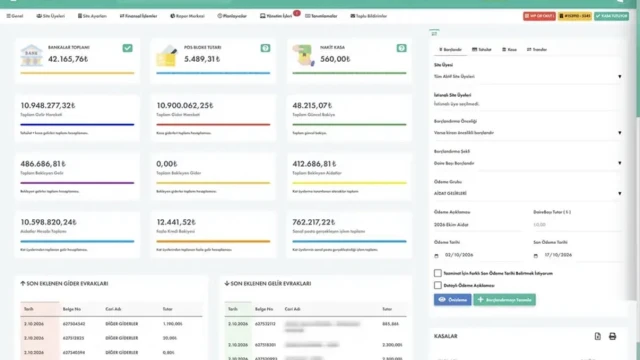
Task: Click the POS Bloke amount 5.489,31₺
Action: 202,59
